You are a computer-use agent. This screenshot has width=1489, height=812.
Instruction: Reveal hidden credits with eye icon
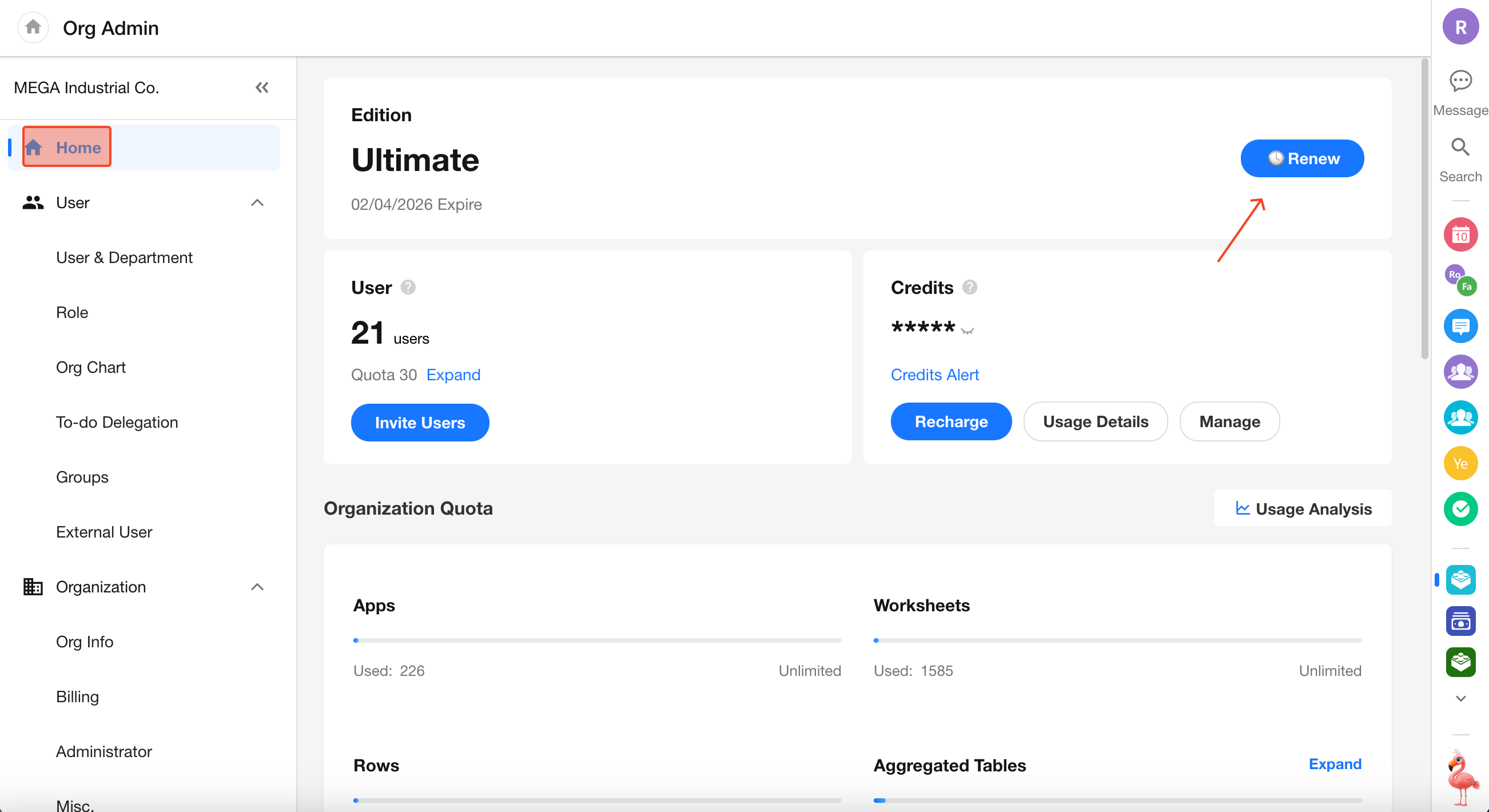coord(968,331)
